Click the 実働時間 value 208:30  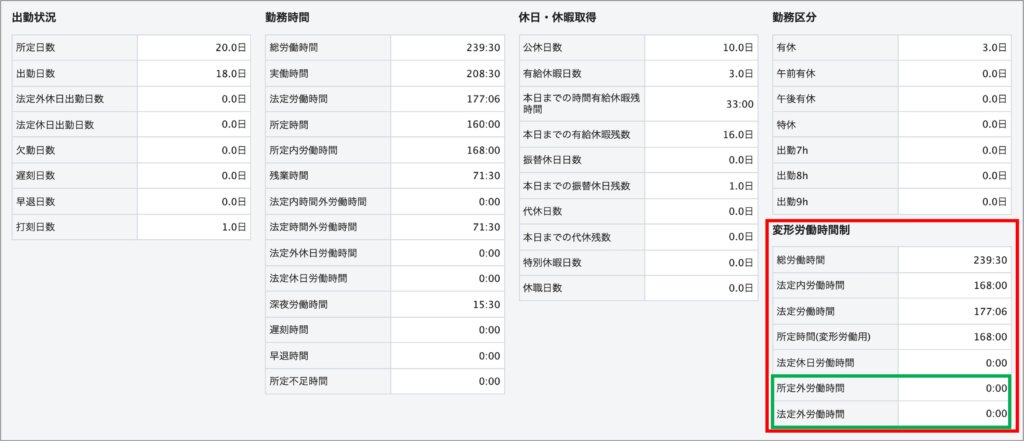[483, 74]
